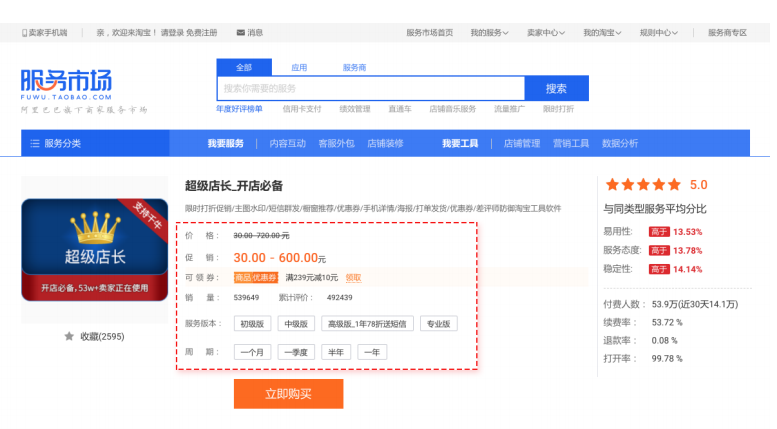Switch to the 服务商 search tab
This screenshot has height=429, width=777.
tap(354, 67)
